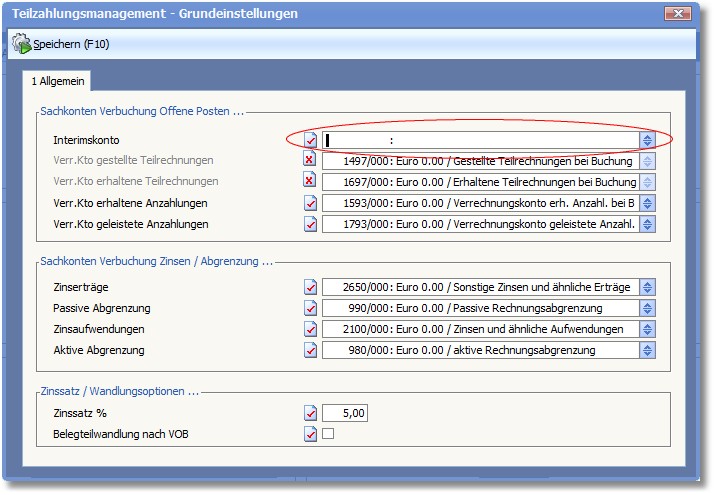
Task: Click the checkmark icon beside Interimskonto
Action: [x=311, y=140]
